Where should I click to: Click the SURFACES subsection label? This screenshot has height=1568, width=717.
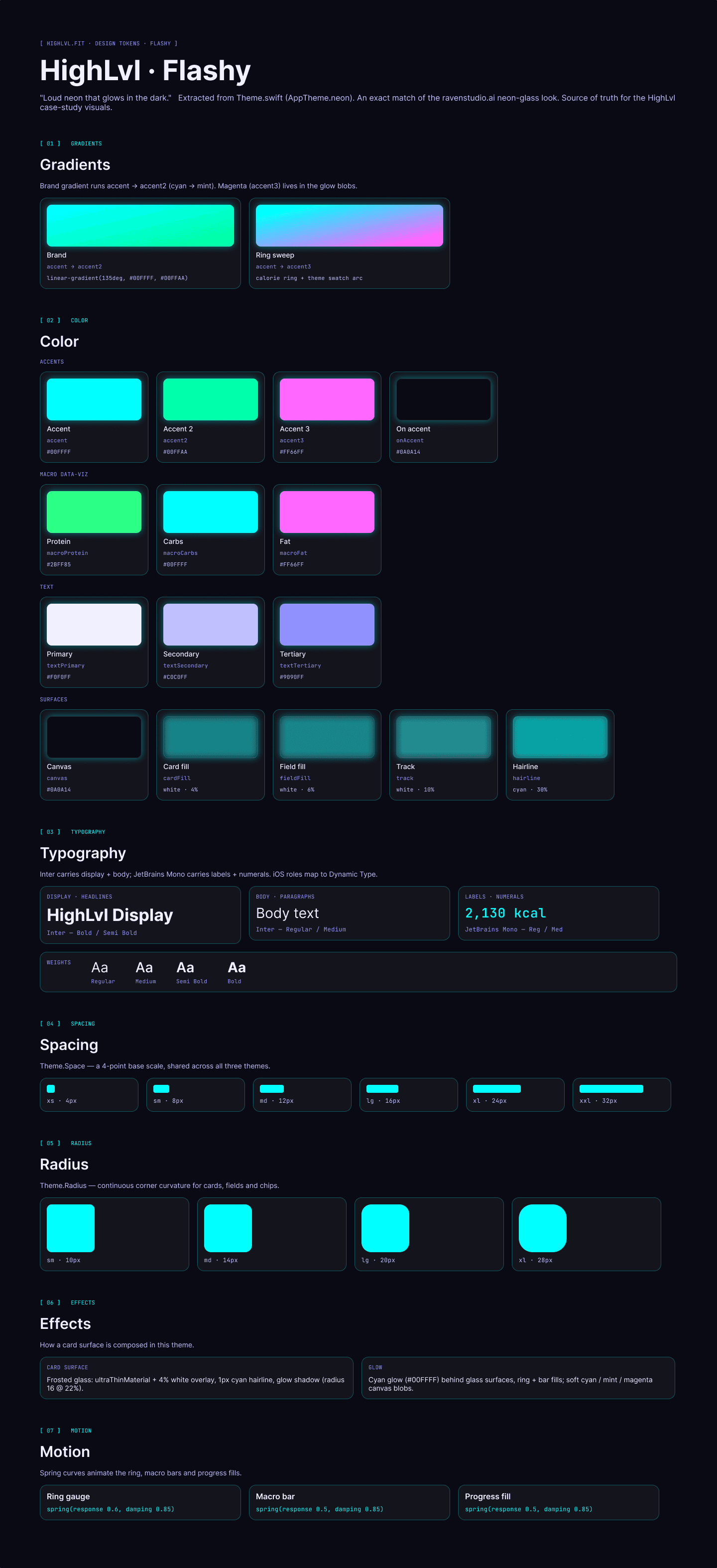point(54,700)
